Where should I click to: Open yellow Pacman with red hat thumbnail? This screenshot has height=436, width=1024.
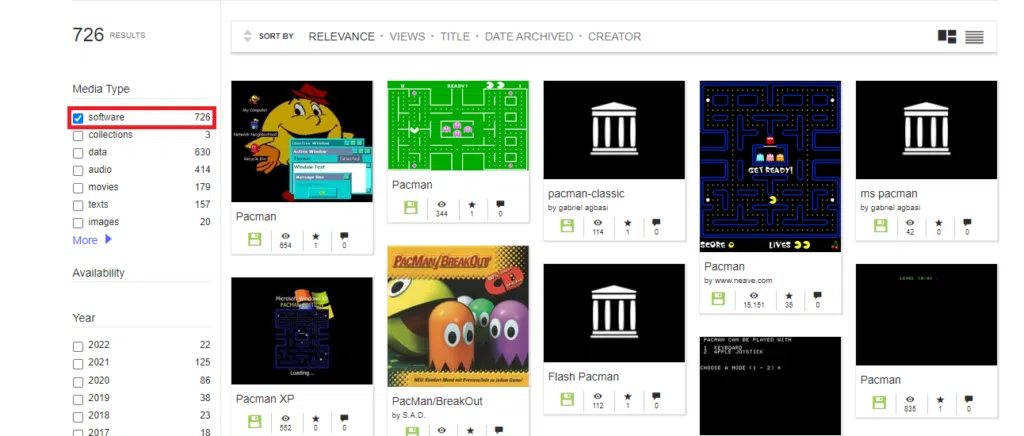pos(302,141)
